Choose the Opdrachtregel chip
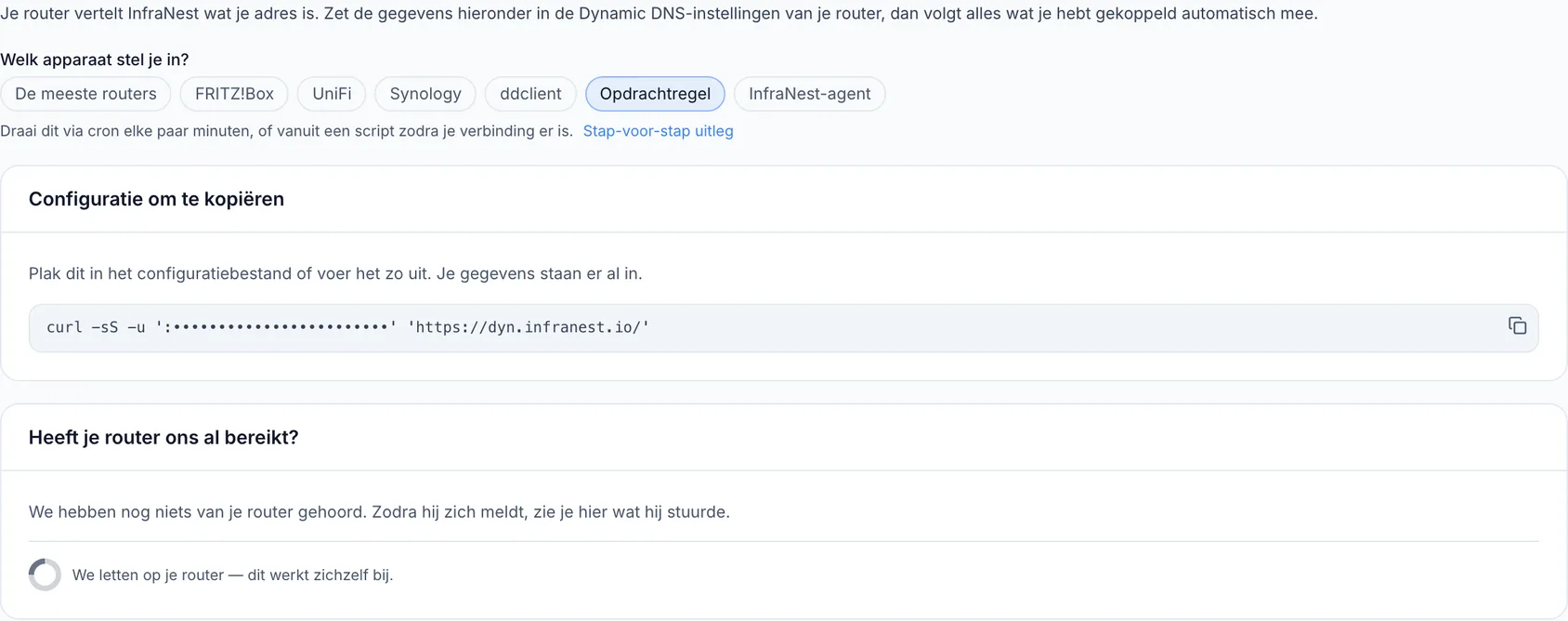Viewport: 1568px width, 621px height. 655,94
